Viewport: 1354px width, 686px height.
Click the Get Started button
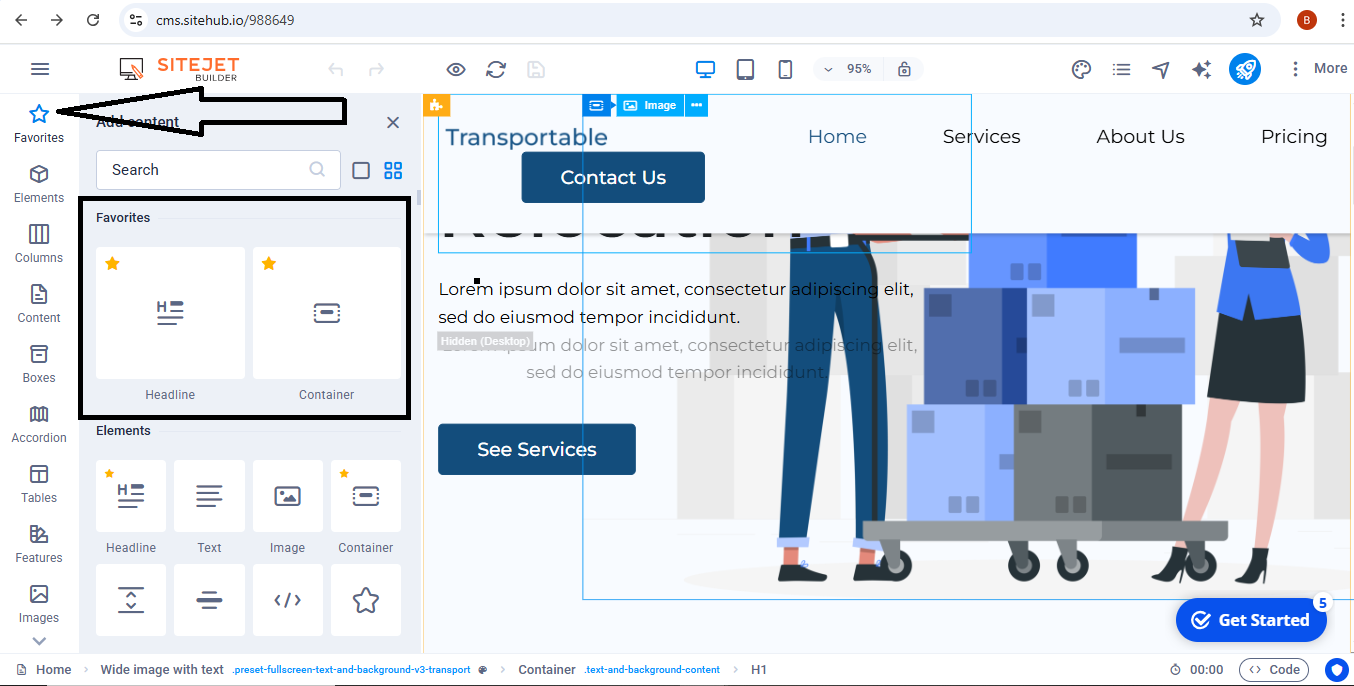pyautogui.click(x=1251, y=620)
